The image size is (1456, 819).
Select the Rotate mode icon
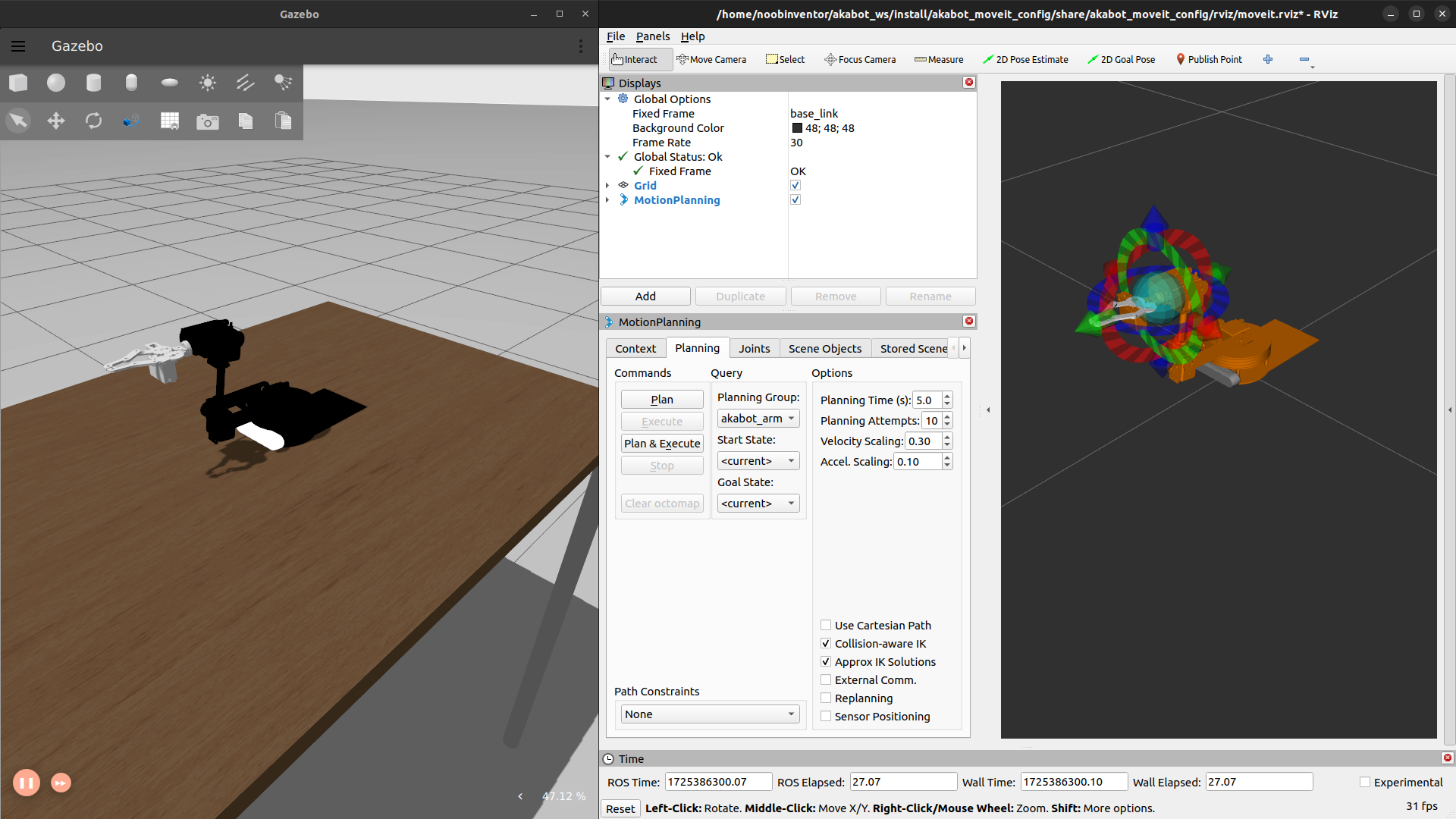click(x=94, y=121)
